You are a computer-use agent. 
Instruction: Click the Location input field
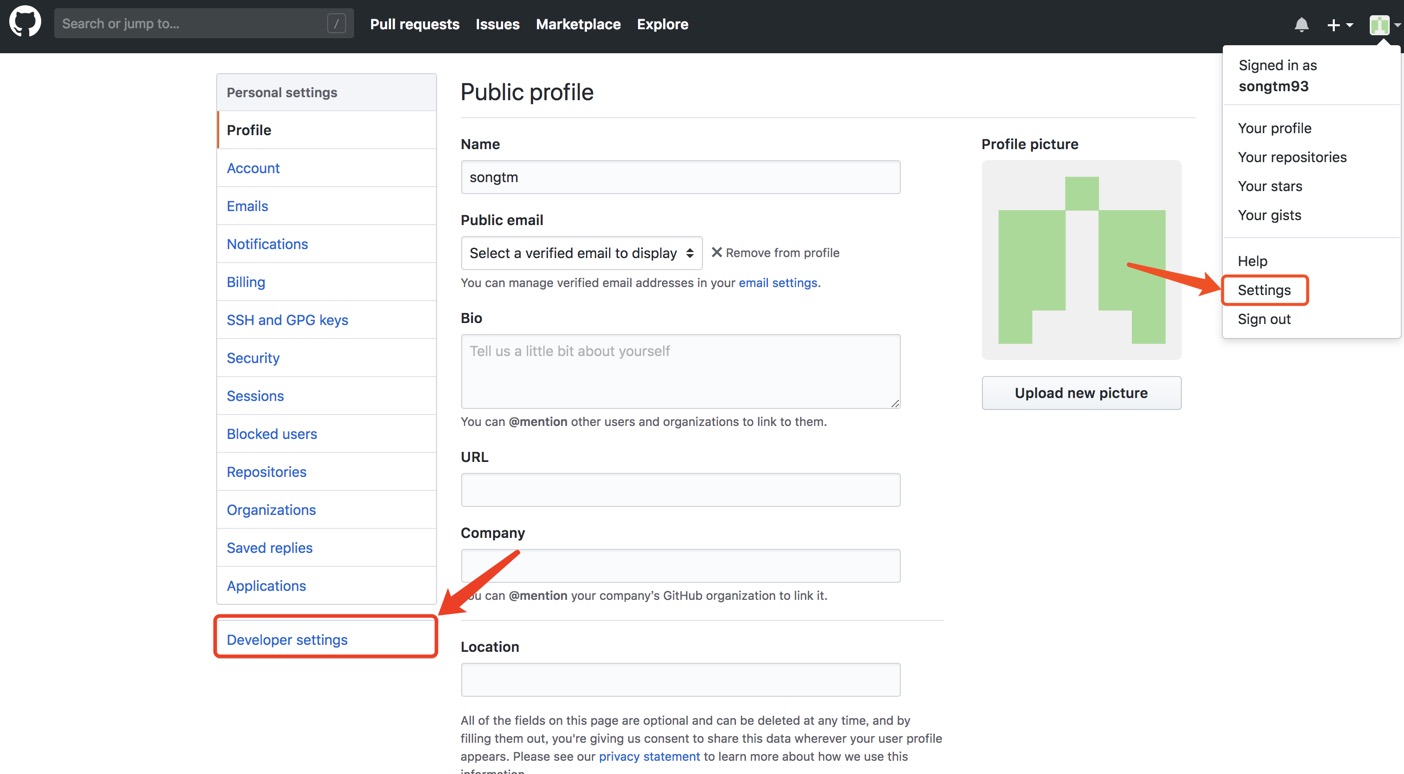680,680
